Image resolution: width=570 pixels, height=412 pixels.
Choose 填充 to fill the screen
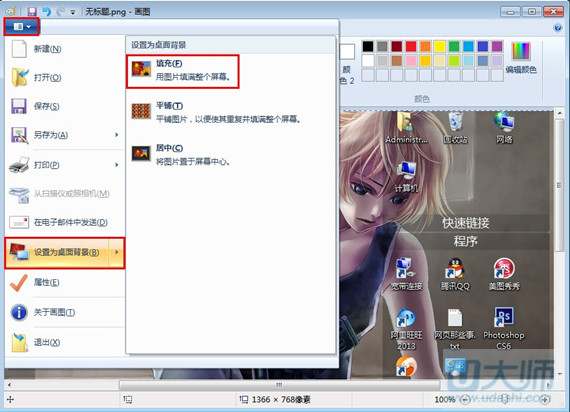pyautogui.click(x=182, y=71)
